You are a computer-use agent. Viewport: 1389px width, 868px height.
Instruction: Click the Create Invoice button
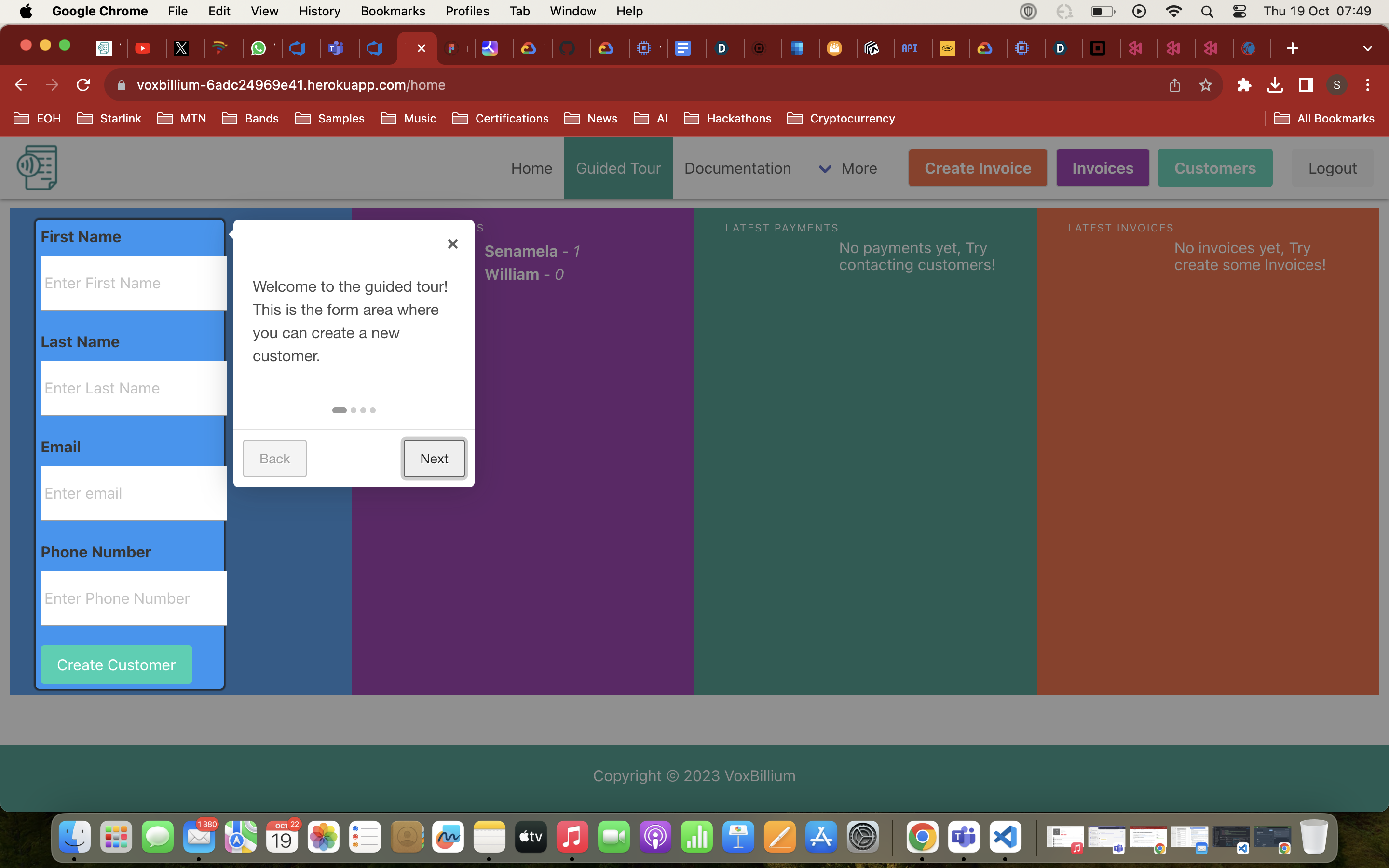pyautogui.click(x=978, y=168)
